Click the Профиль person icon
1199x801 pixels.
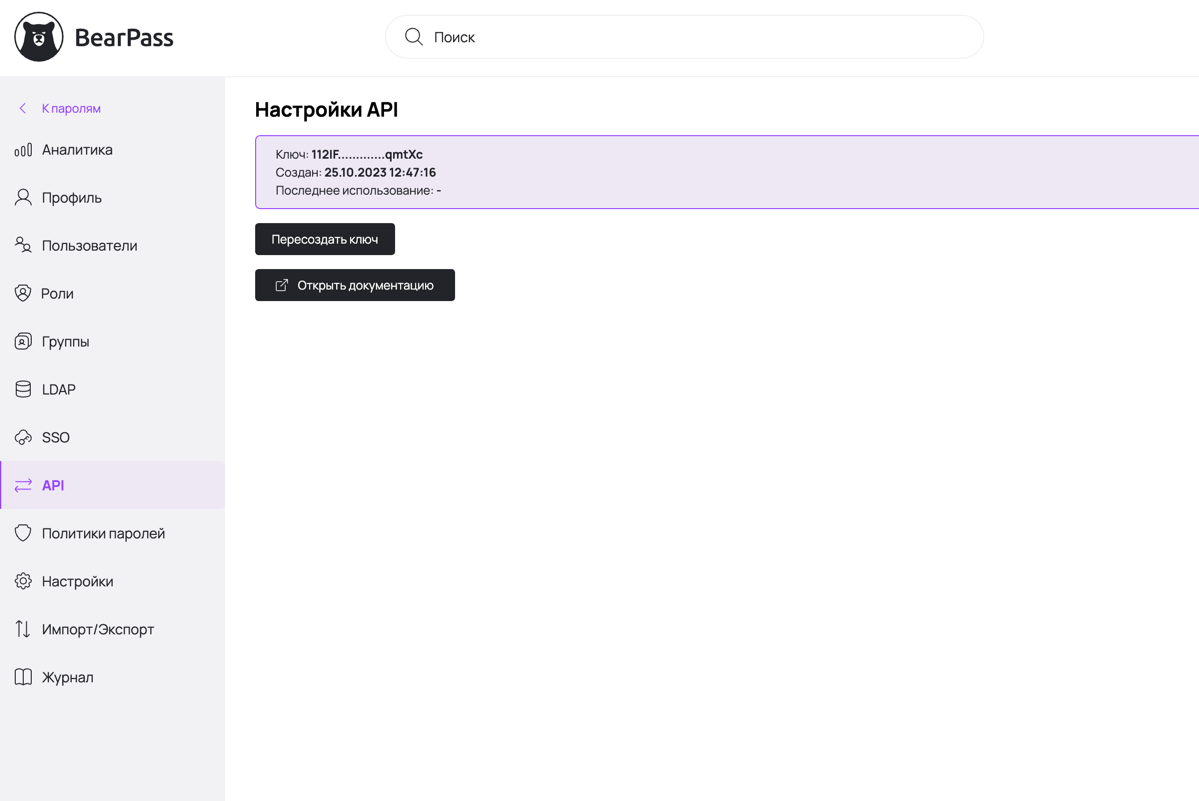pos(23,197)
